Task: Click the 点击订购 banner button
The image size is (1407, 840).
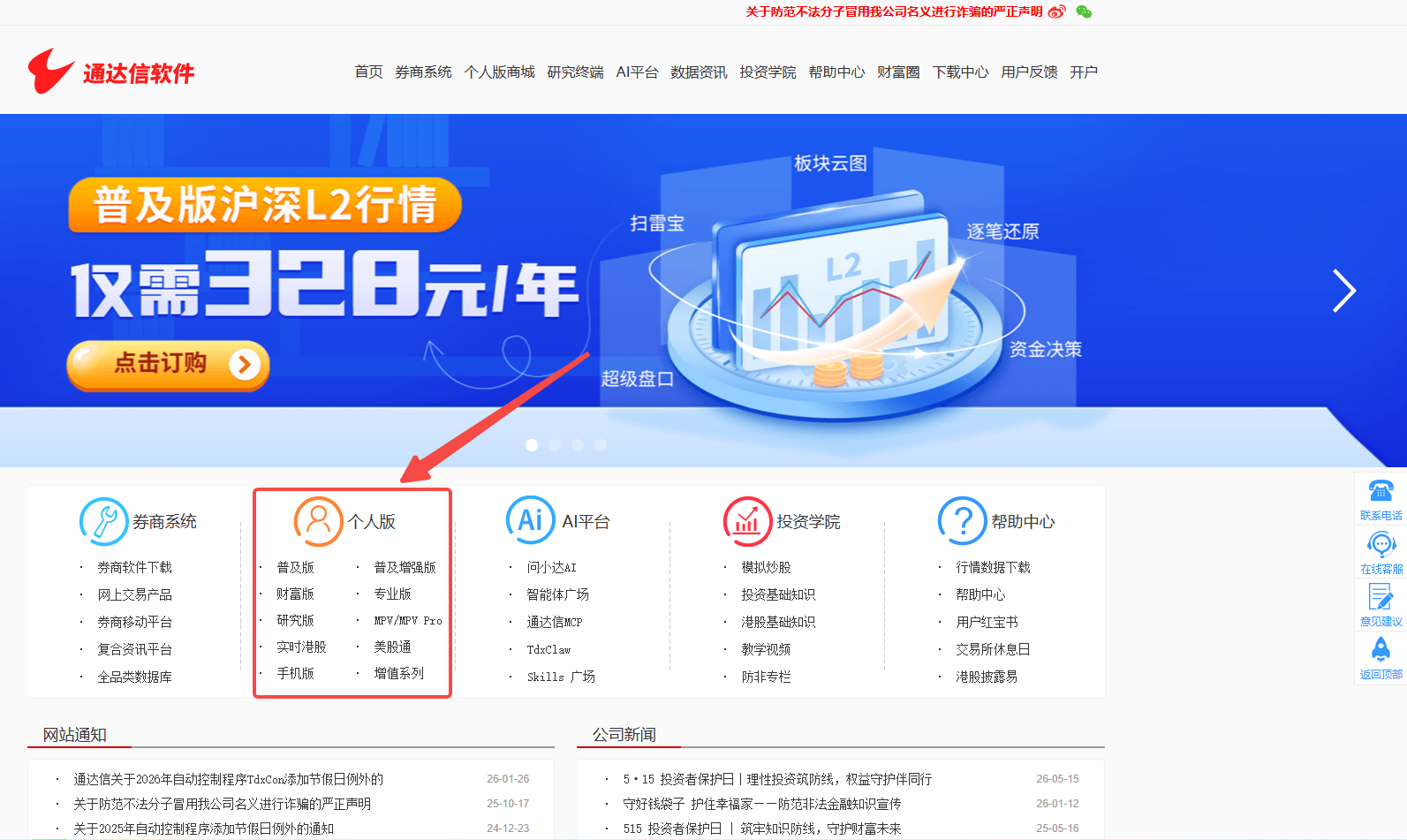Action: (x=168, y=364)
